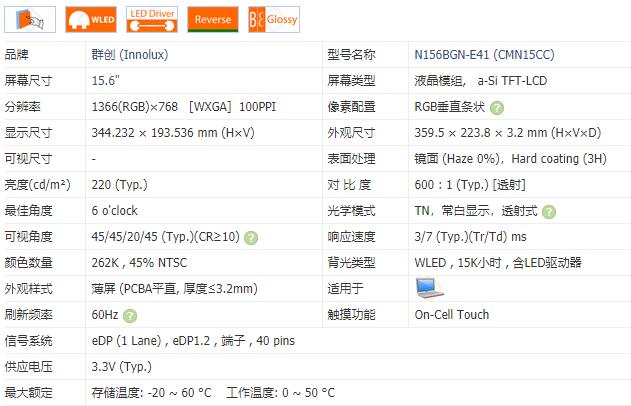Select the 镜面 (Haze 0%) surface treatment value
The width and height of the screenshot is (631, 406).
(510, 159)
